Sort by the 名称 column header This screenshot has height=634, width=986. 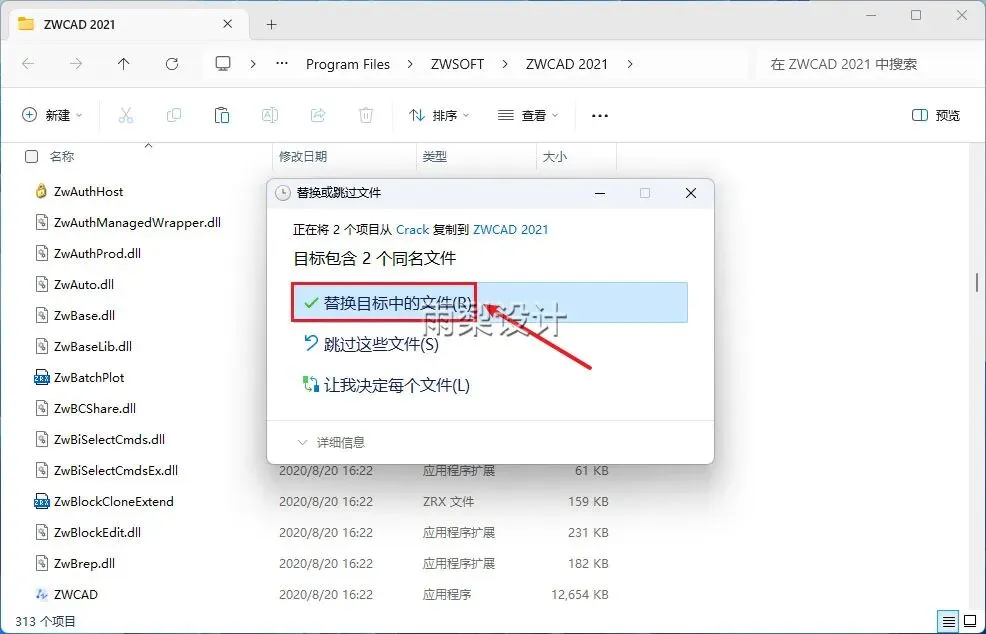coord(62,157)
